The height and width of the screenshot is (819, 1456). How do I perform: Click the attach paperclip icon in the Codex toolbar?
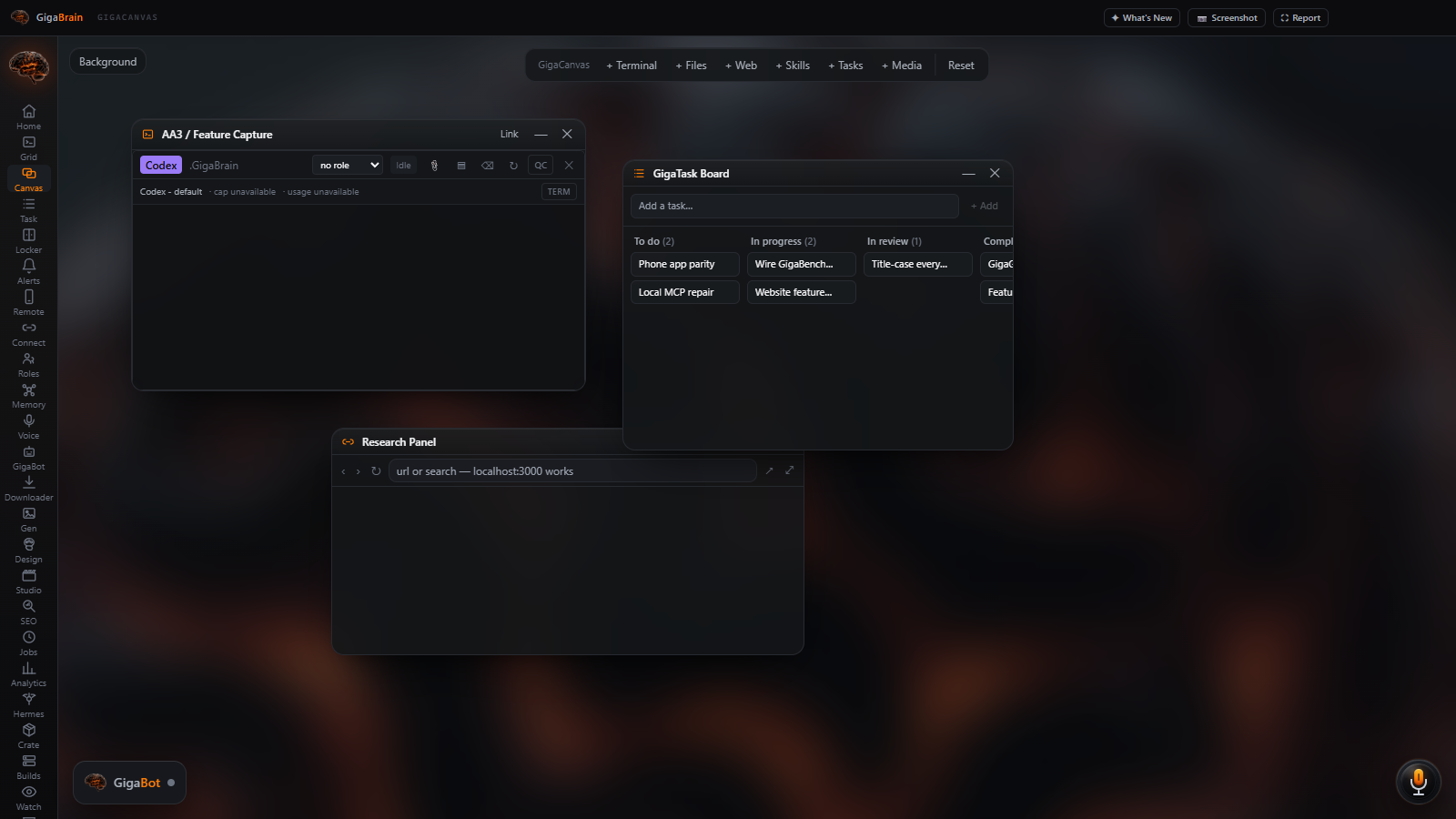(x=434, y=166)
